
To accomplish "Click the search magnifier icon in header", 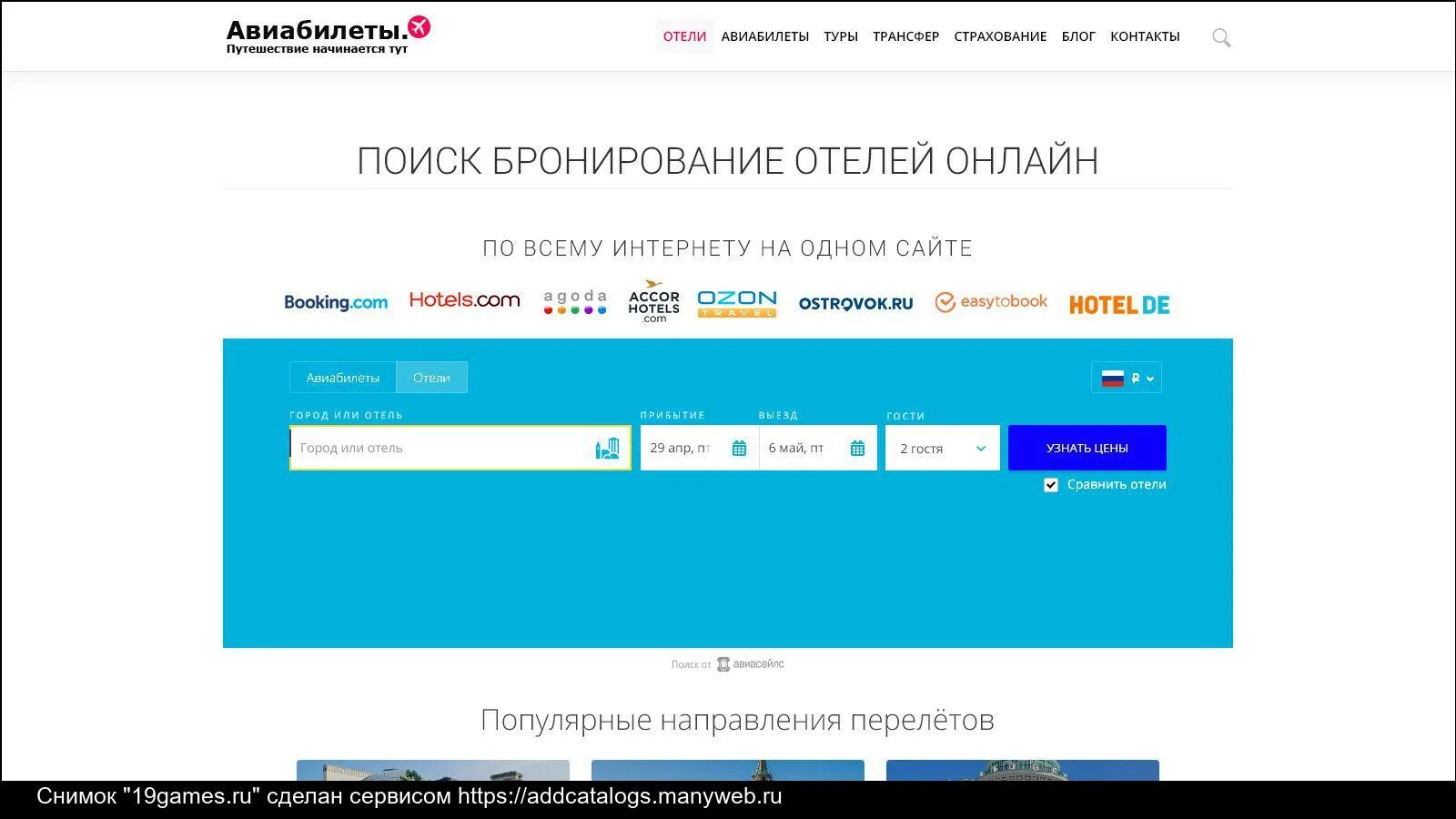I will pyautogui.click(x=1221, y=37).
